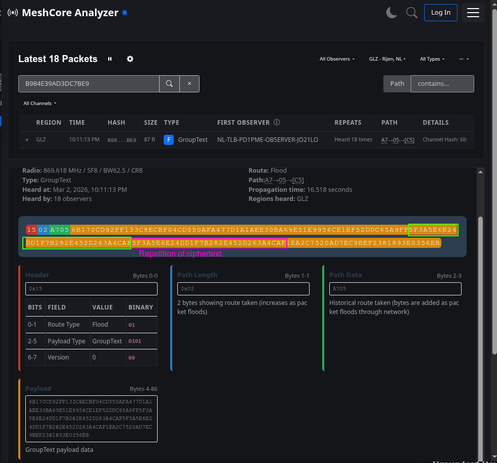497x463 pixels.
Task: Click the HASH column header
Action: click(x=116, y=123)
